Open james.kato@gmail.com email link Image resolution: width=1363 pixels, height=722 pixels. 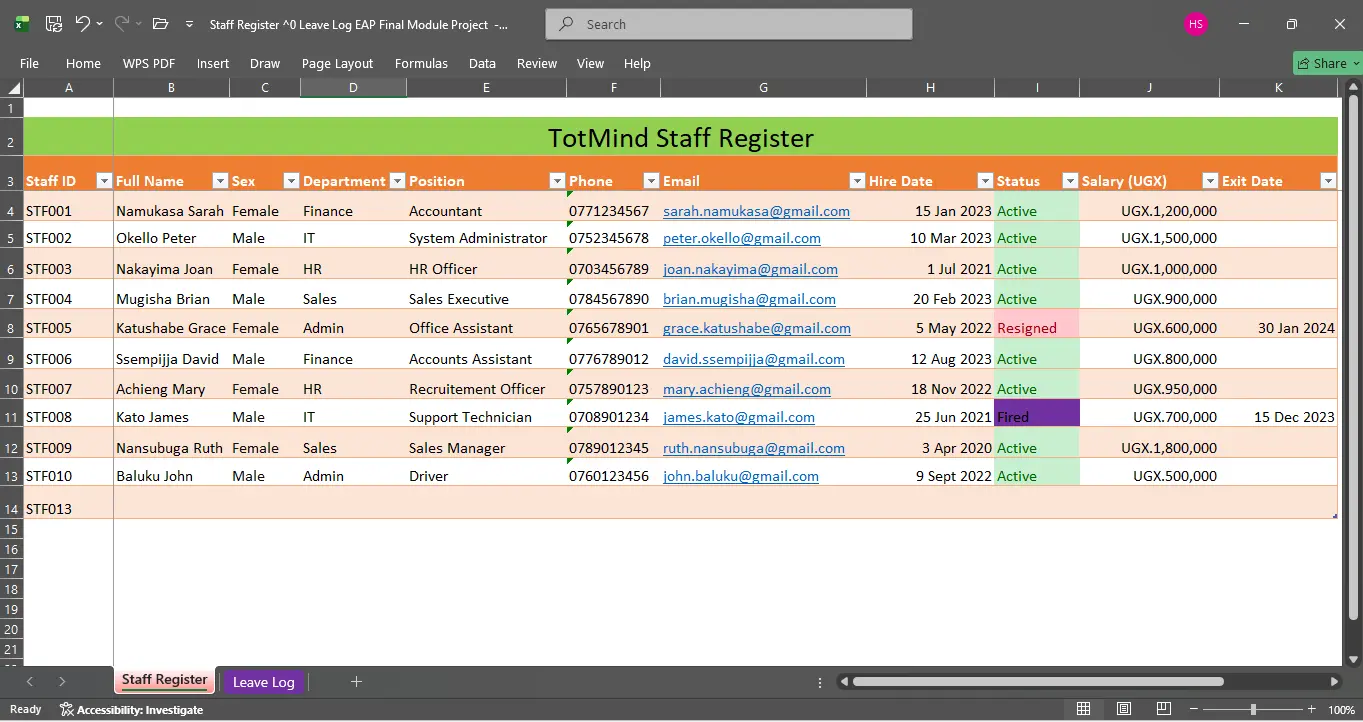[739, 417]
